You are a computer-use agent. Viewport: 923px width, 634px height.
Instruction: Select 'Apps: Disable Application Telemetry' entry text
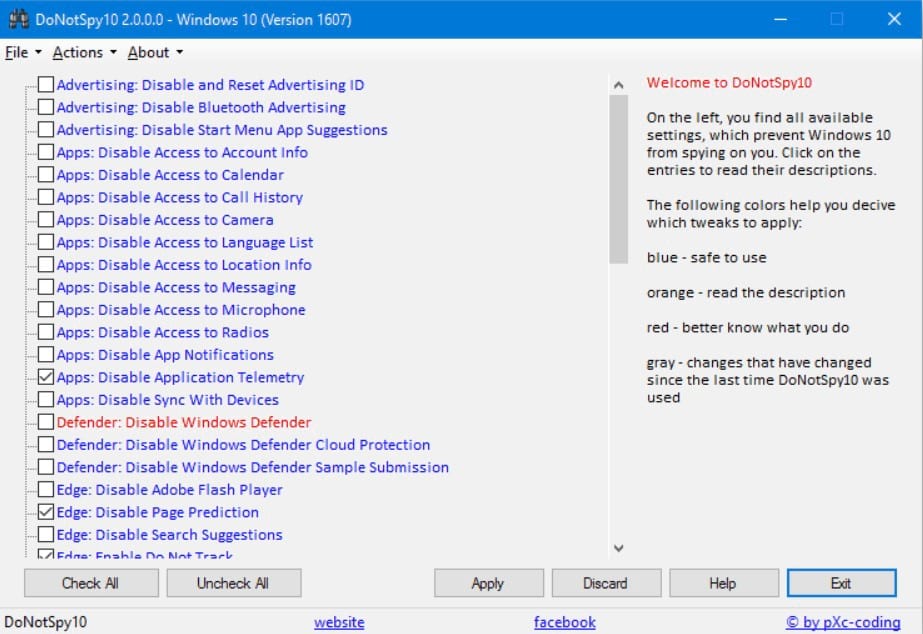[x=180, y=377]
